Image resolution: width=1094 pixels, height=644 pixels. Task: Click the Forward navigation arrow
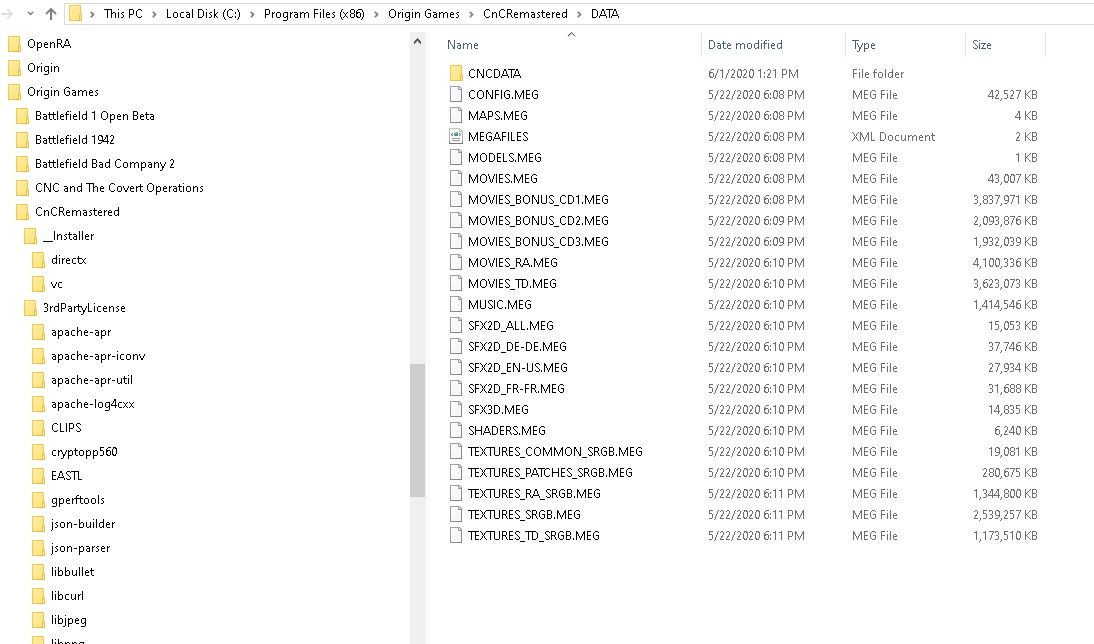pyautogui.click(x=8, y=14)
